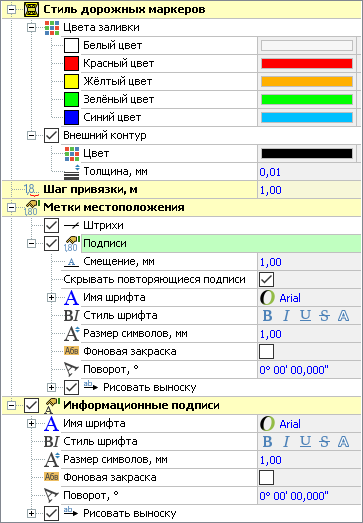This screenshot has height=523, width=363.
Task: Toggle Bold for Подписи font style
Action: click(268, 316)
